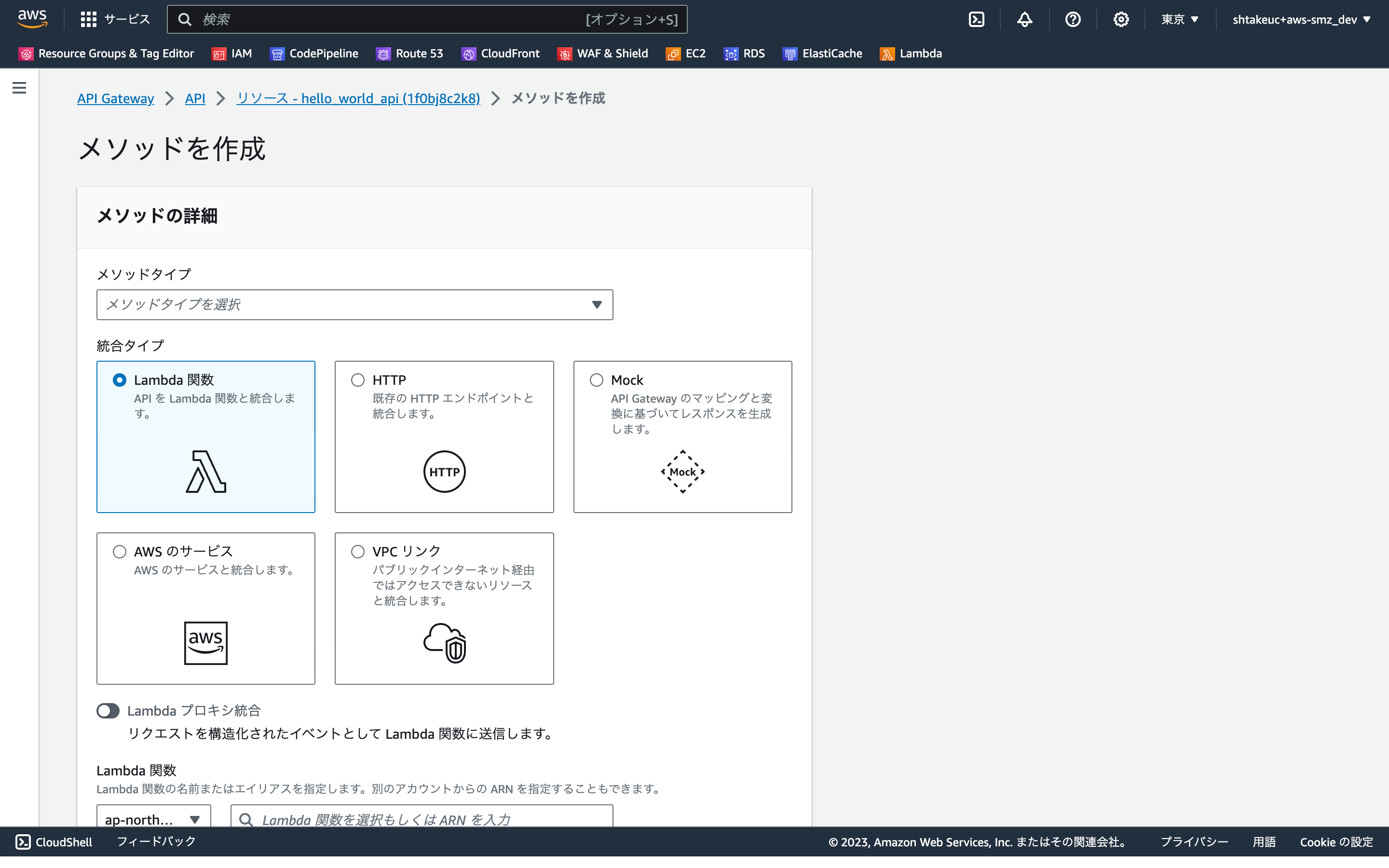Click the Lambda symbol in integration card

click(206, 472)
